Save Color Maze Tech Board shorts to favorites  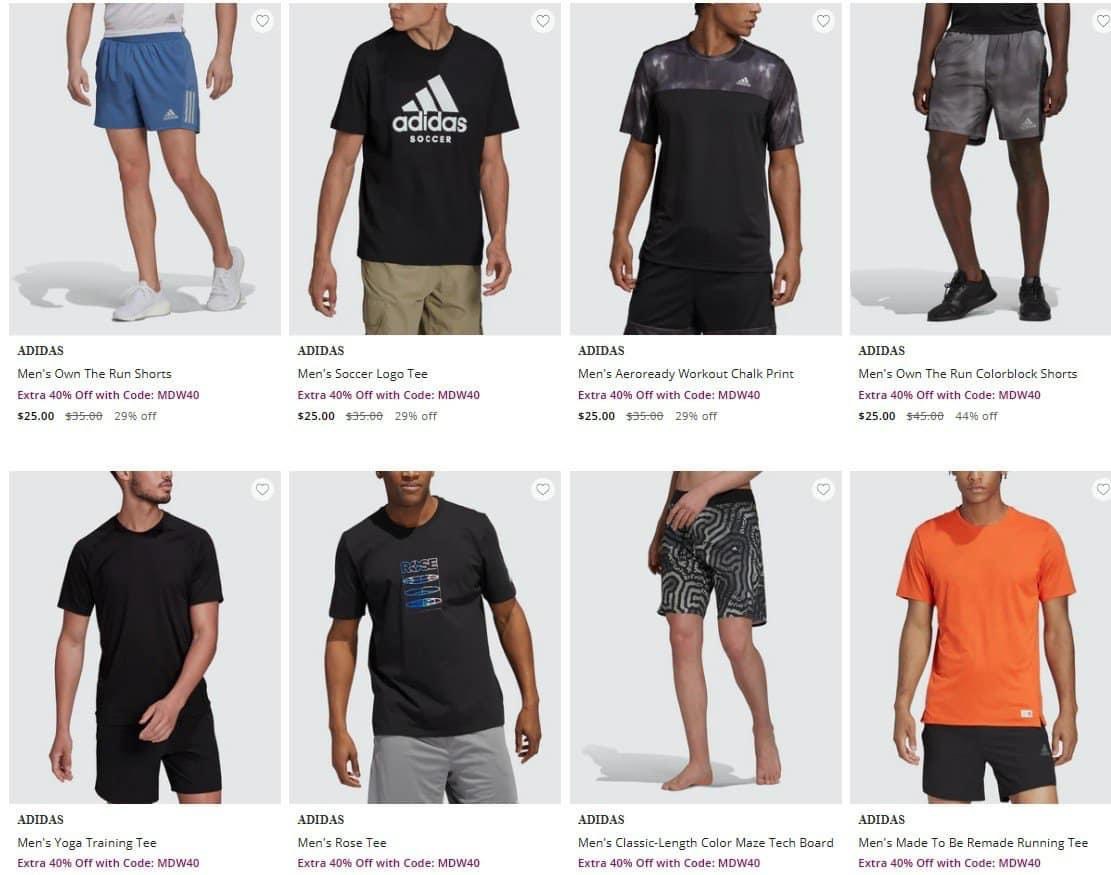[823, 489]
